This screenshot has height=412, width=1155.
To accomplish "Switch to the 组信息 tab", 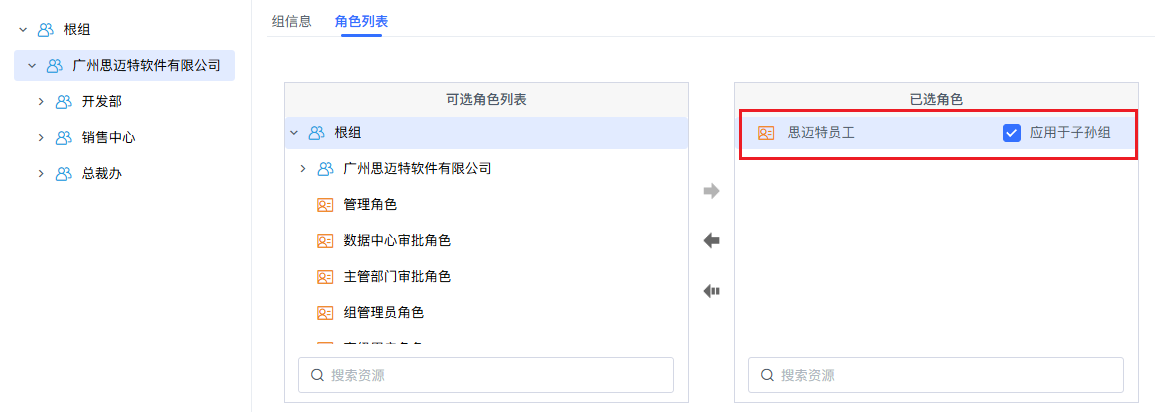I will [292, 21].
